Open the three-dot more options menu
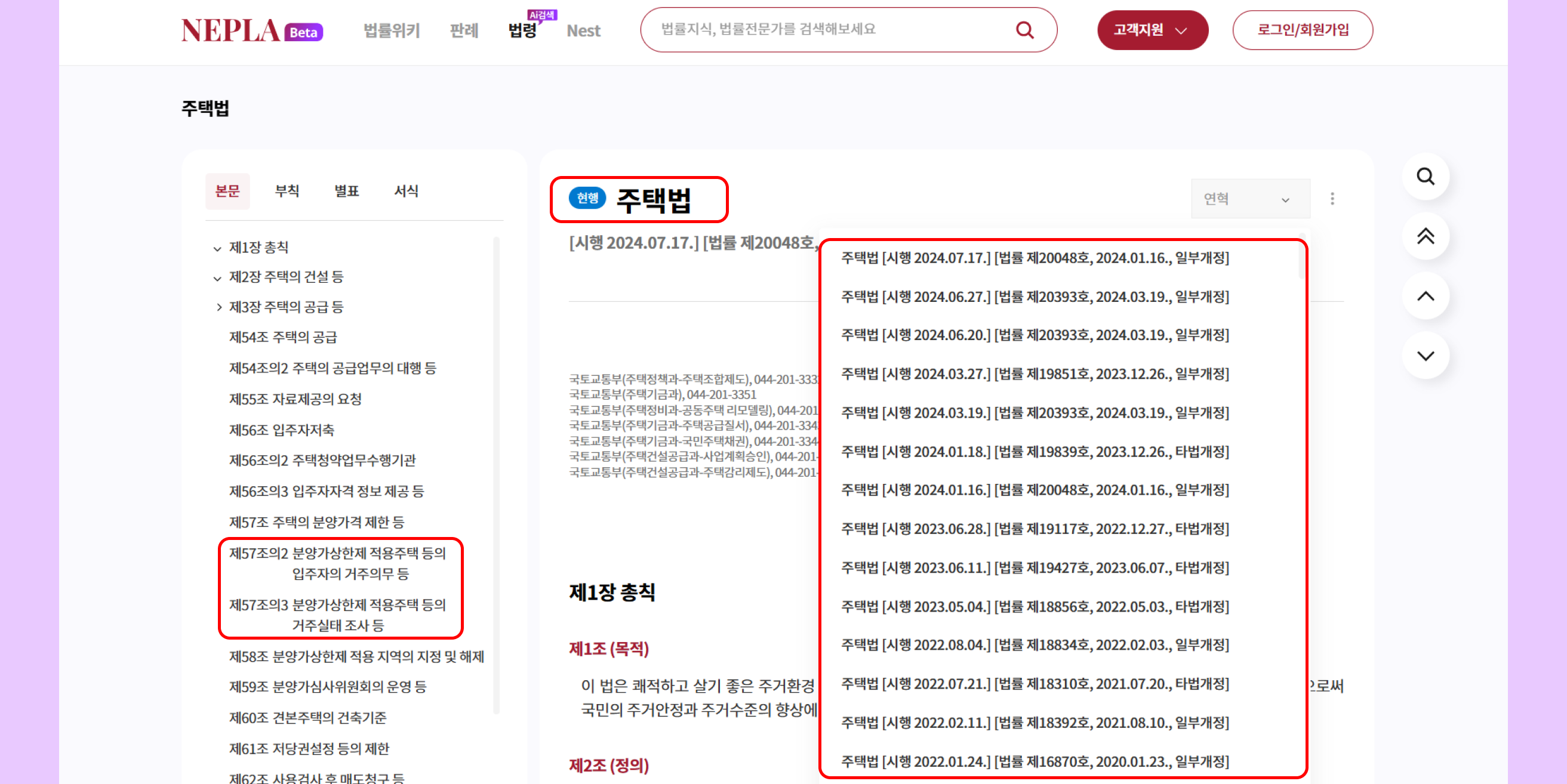 (1332, 199)
